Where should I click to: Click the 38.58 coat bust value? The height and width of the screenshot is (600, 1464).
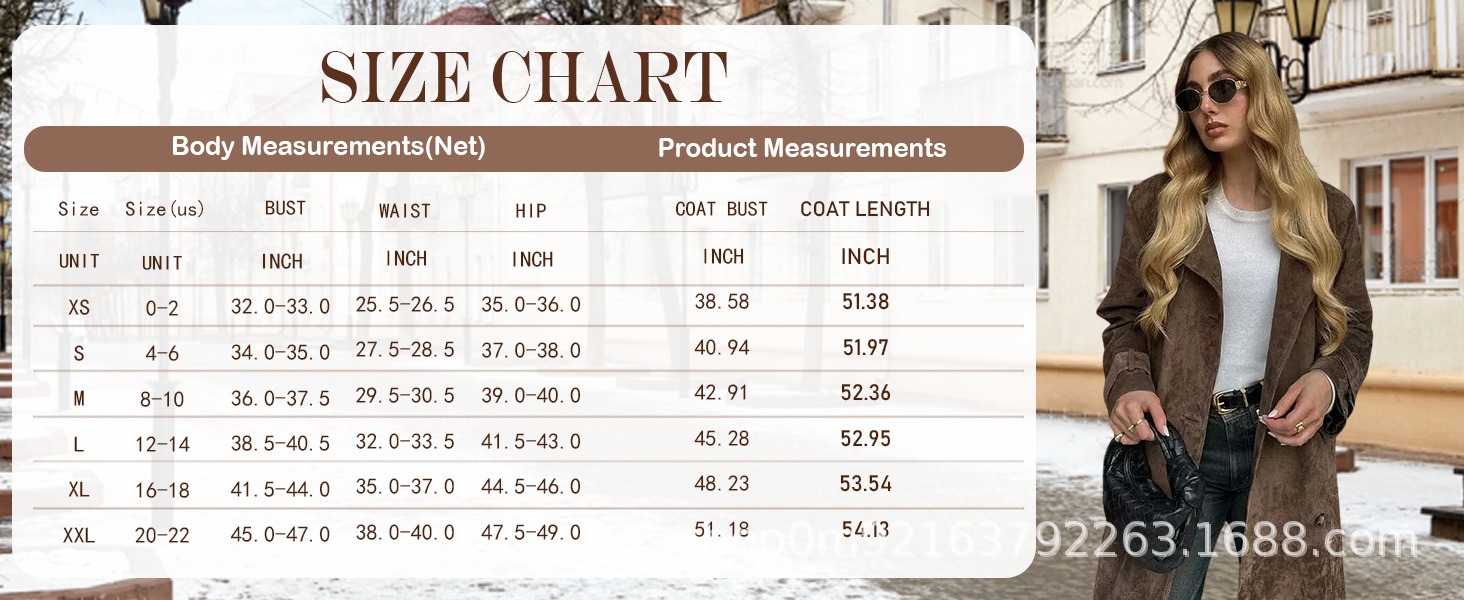721,302
